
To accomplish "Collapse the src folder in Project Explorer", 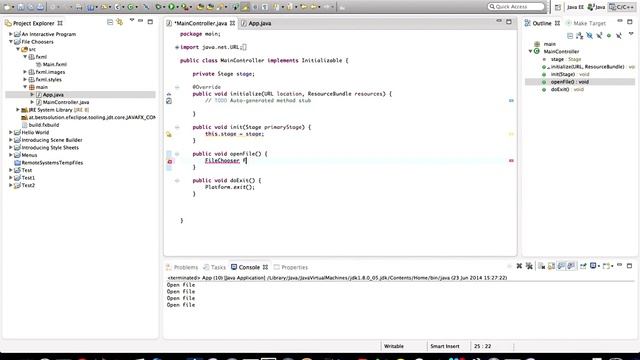I will pos(18,49).
